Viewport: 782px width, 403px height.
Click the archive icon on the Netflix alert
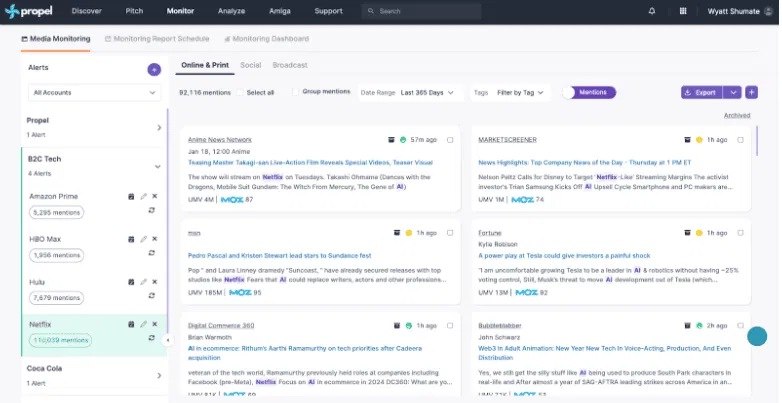coord(132,324)
